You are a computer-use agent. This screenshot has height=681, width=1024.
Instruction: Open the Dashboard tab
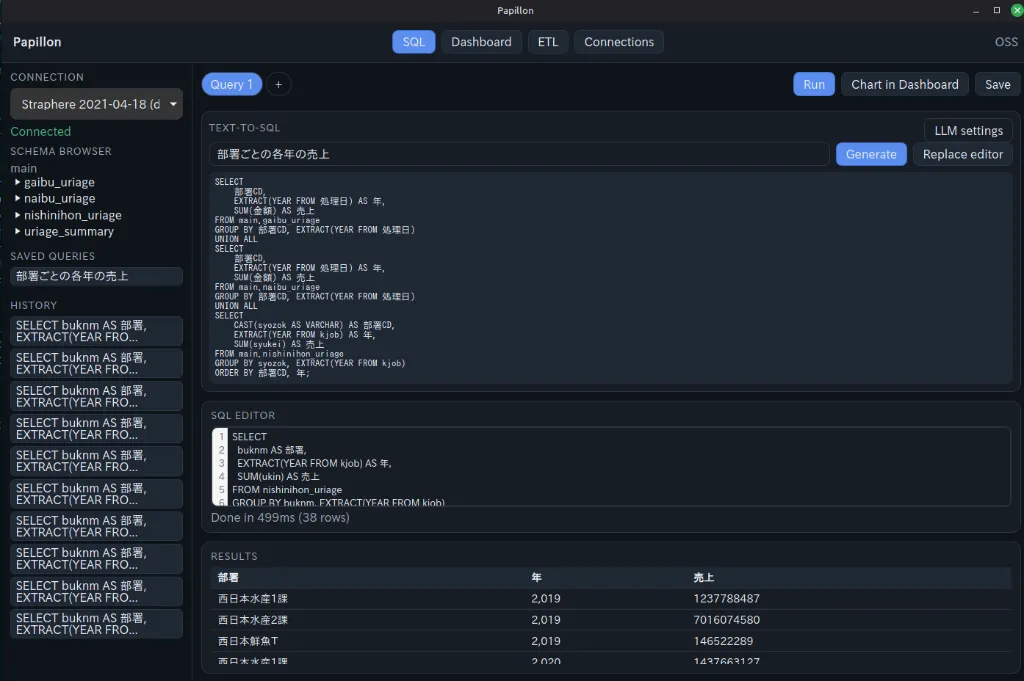(x=481, y=42)
